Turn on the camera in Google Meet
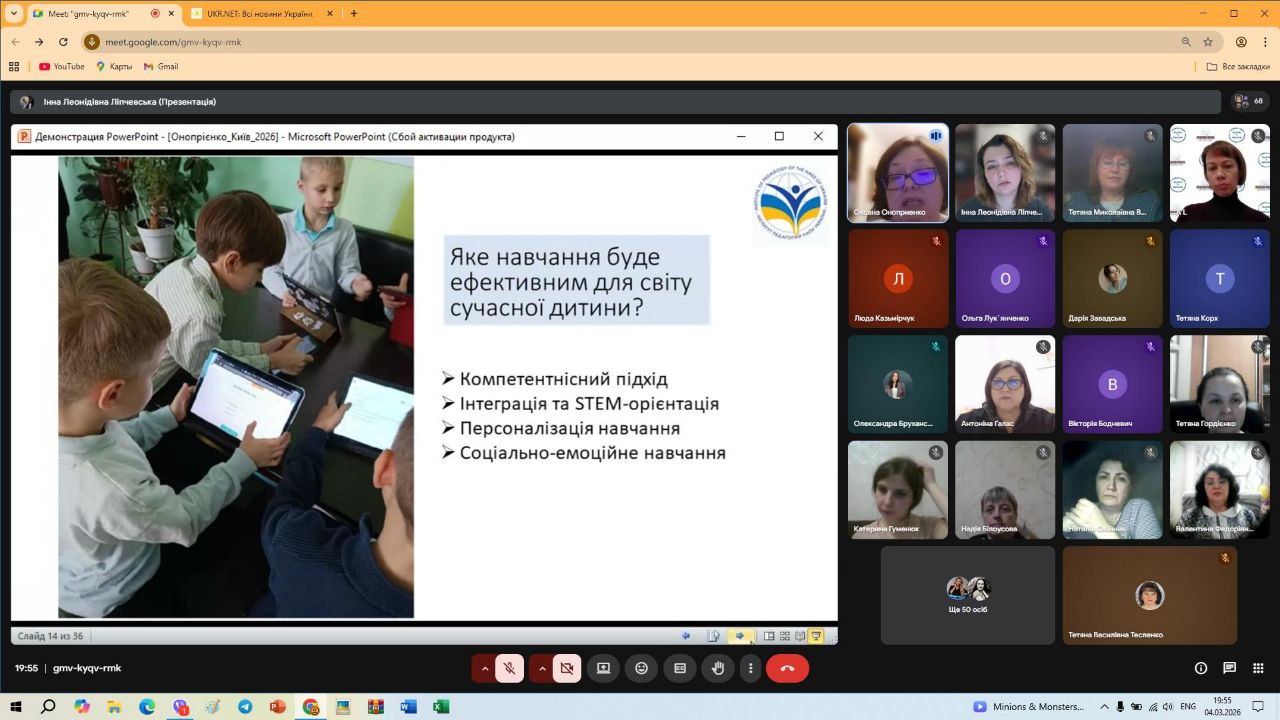This screenshot has height=720, width=1280. (566, 668)
